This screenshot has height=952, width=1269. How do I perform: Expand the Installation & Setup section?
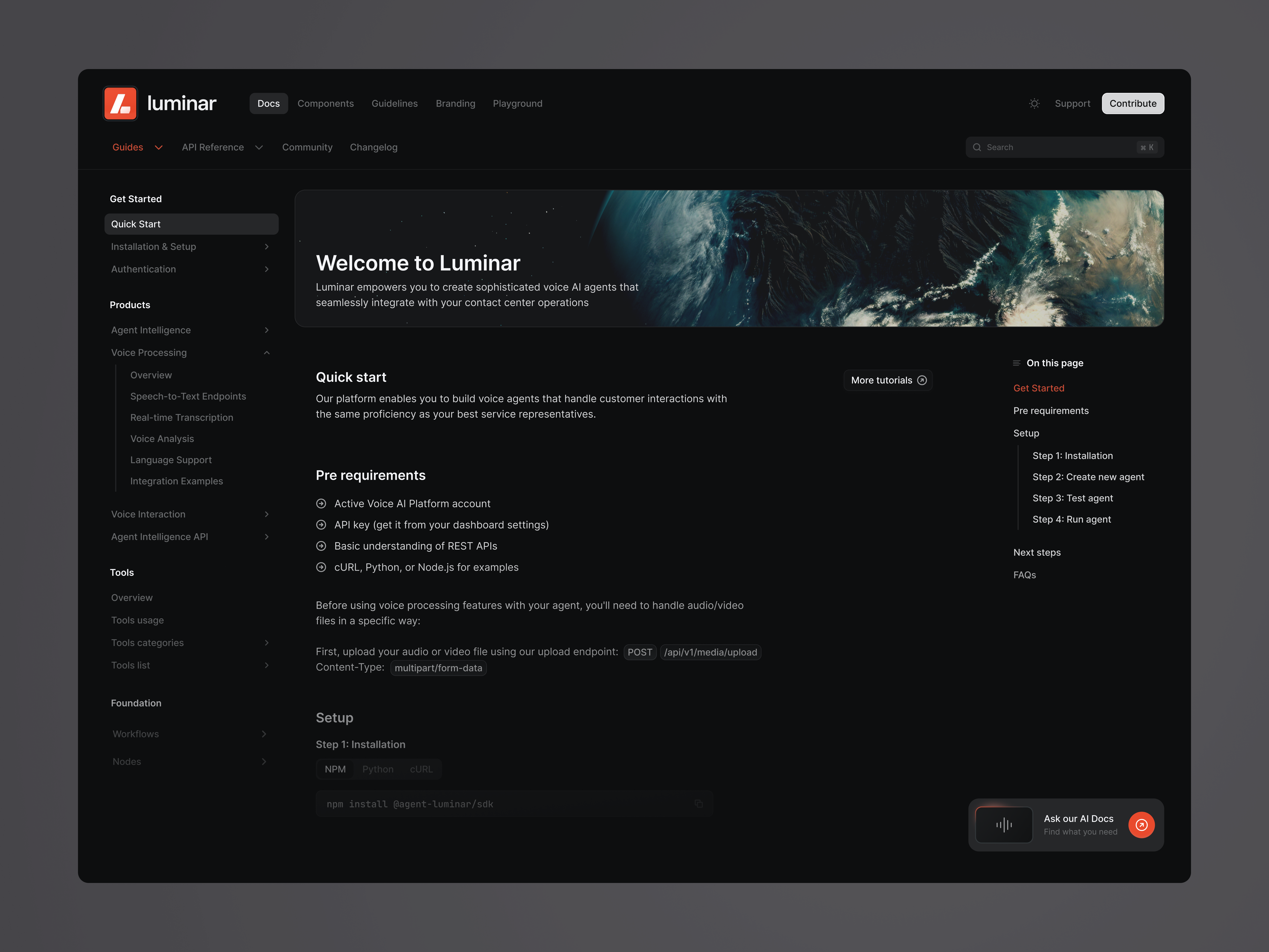[x=266, y=247]
